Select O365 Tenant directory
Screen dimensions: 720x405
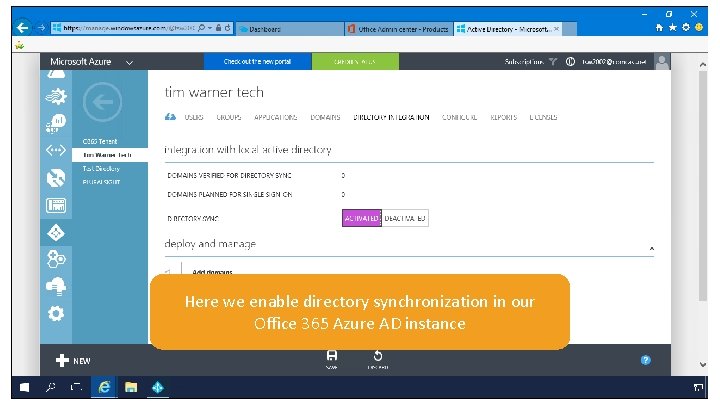100,141
